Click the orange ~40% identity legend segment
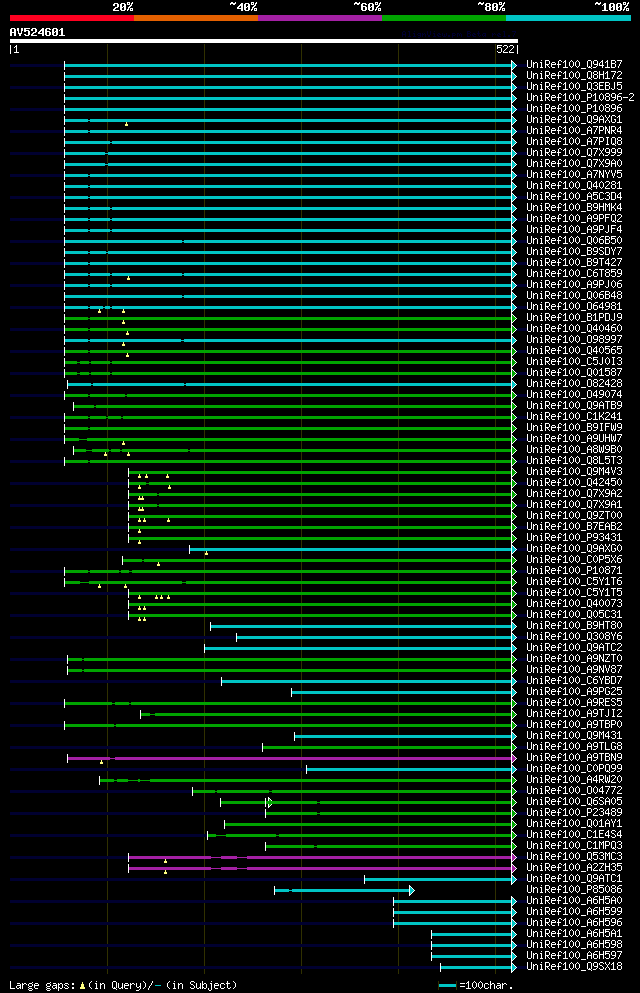The height and width of the screenshot is (993, 640). point(196,18)
